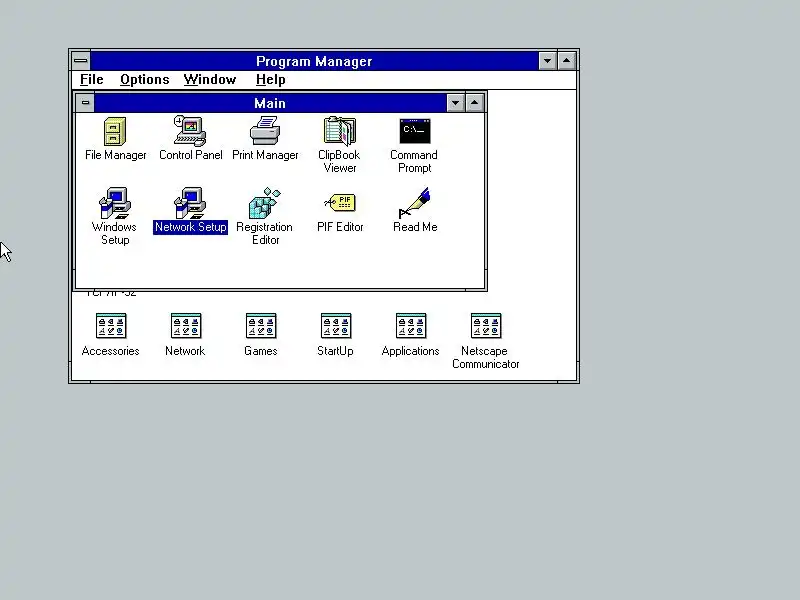Click the Main window title bar
This screenshot has width=800, height=600.
(270, 103)
